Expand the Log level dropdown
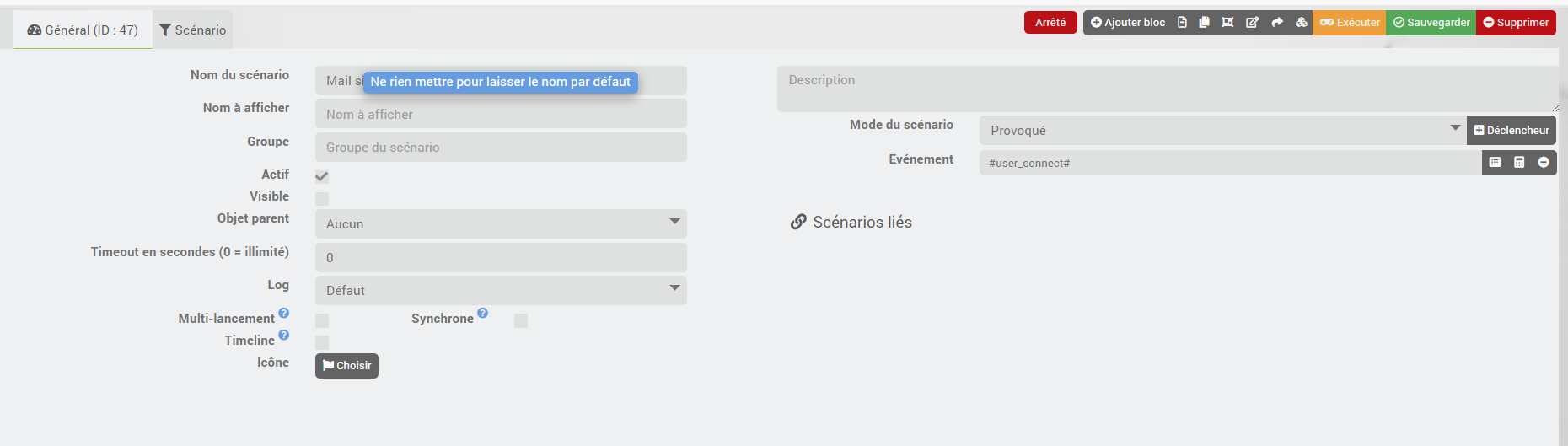The width and height of the screenshot is (1568, 446). click(x=501, y=290)
